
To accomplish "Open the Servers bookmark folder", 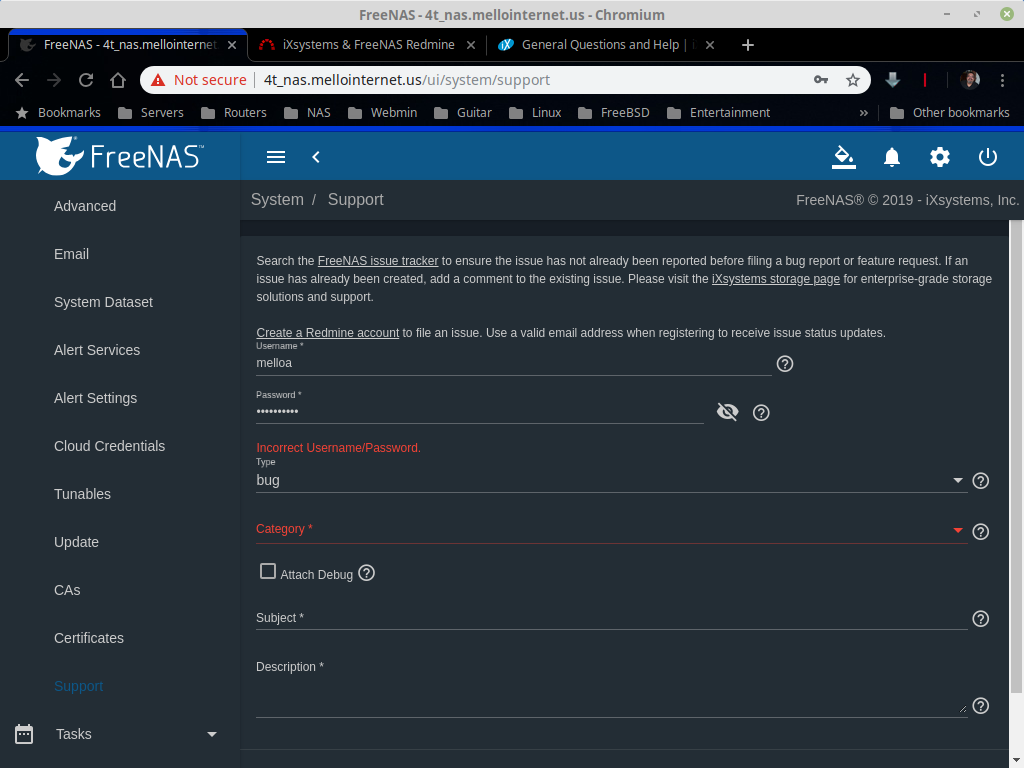I will (x=151, y=113).
